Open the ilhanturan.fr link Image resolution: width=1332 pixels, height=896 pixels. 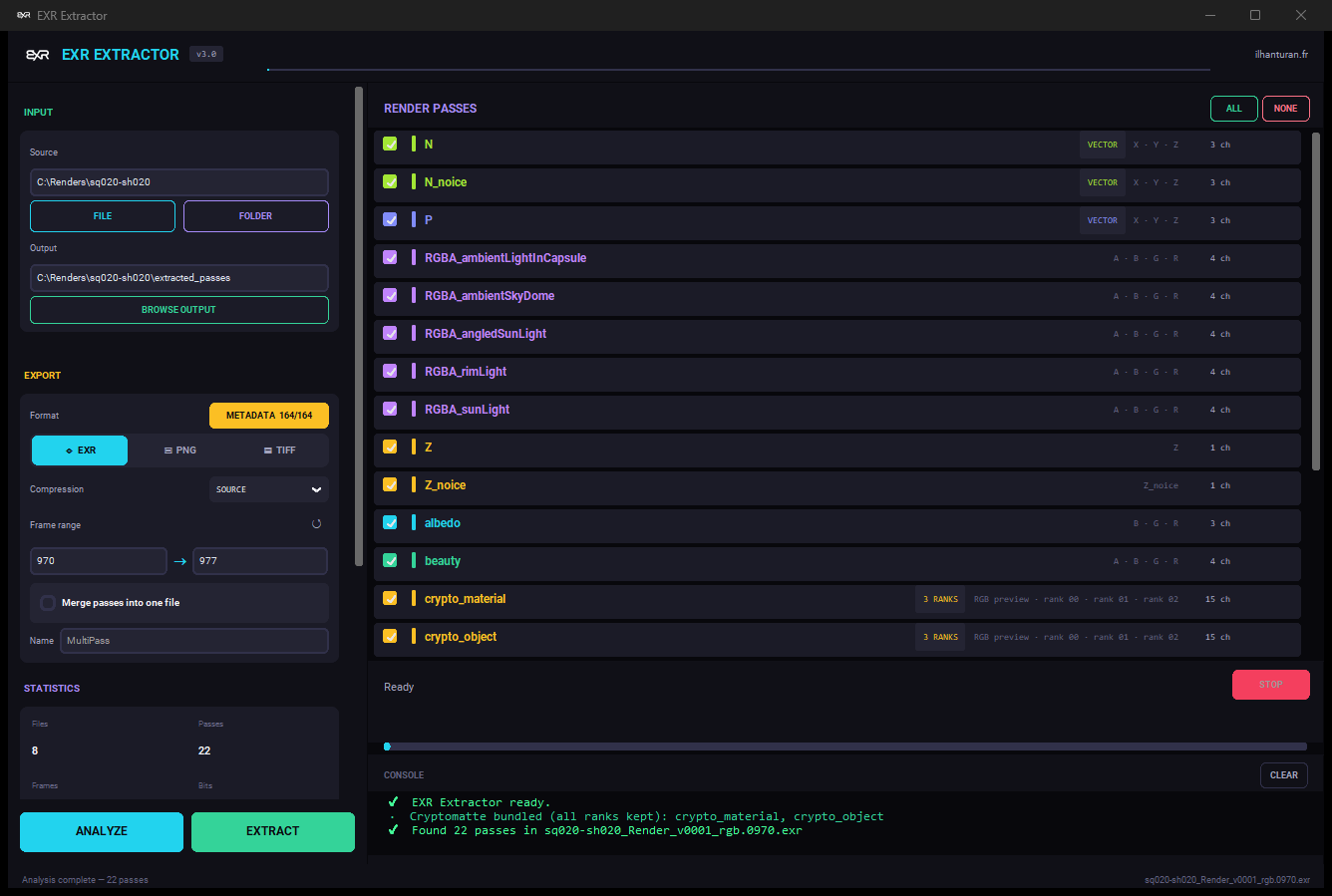[x=1281, y=55]
